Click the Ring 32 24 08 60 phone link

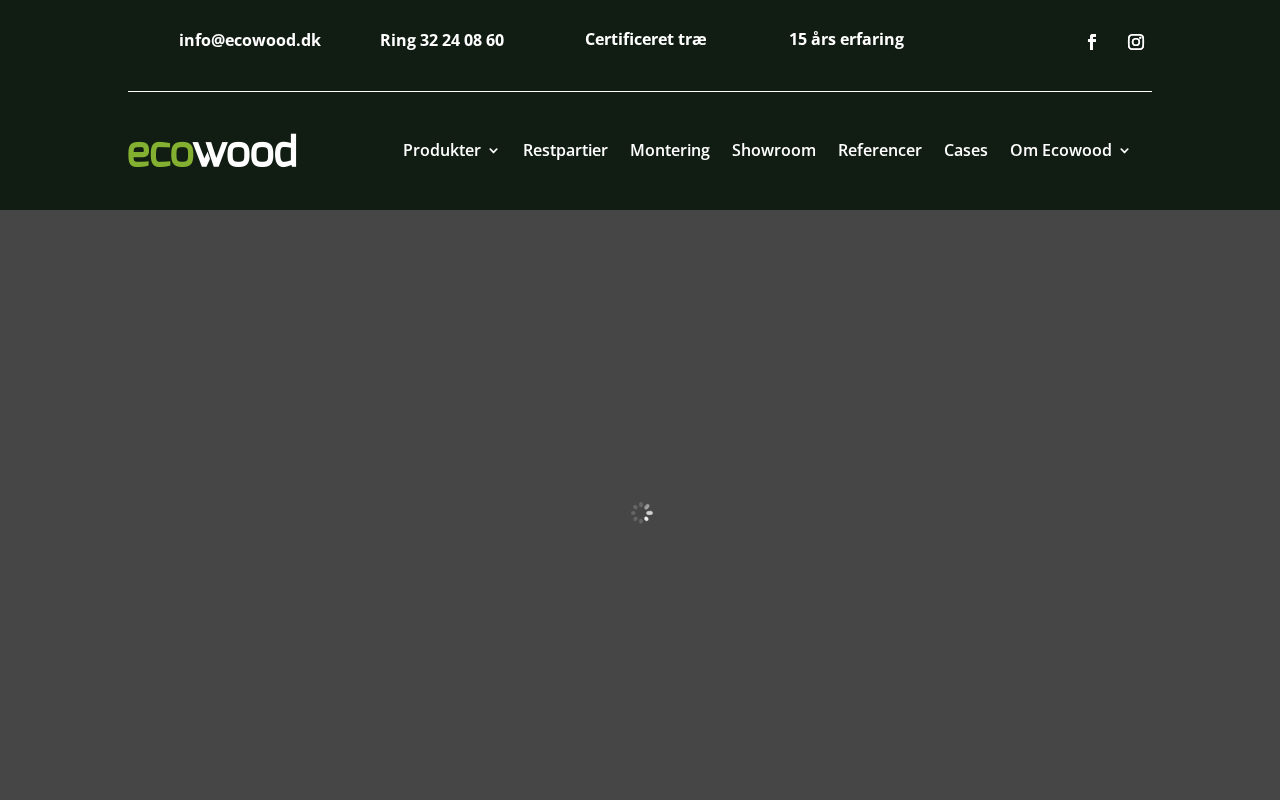pos(442,40)
